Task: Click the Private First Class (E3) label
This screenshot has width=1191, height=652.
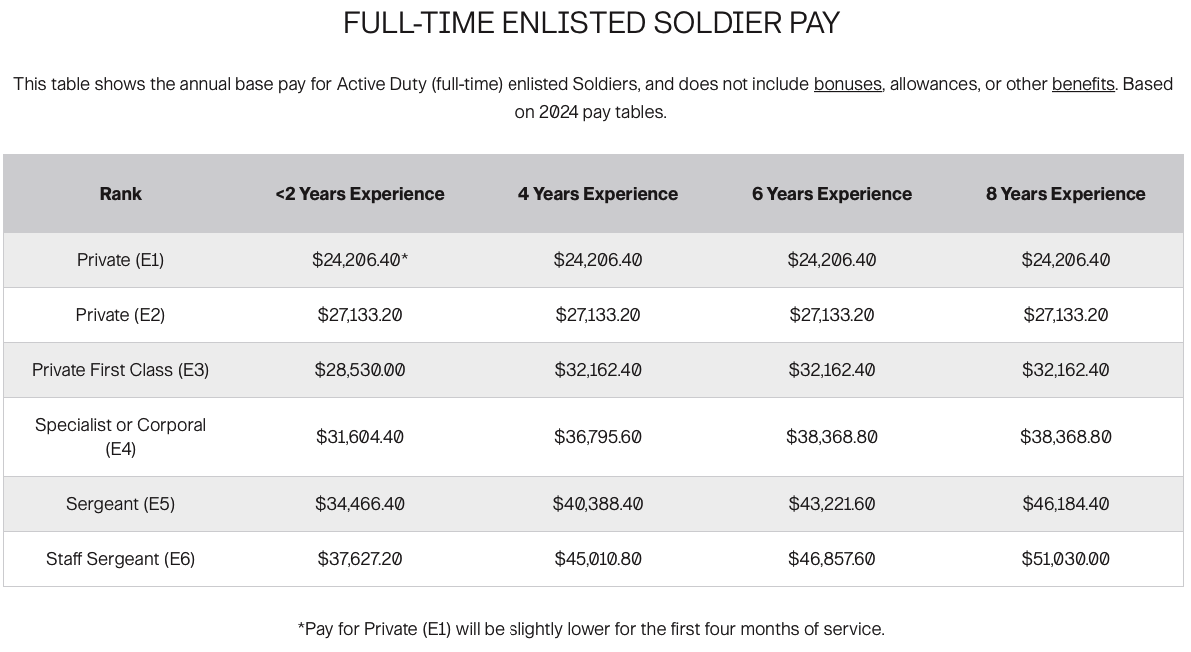Action: coord(120,370)
